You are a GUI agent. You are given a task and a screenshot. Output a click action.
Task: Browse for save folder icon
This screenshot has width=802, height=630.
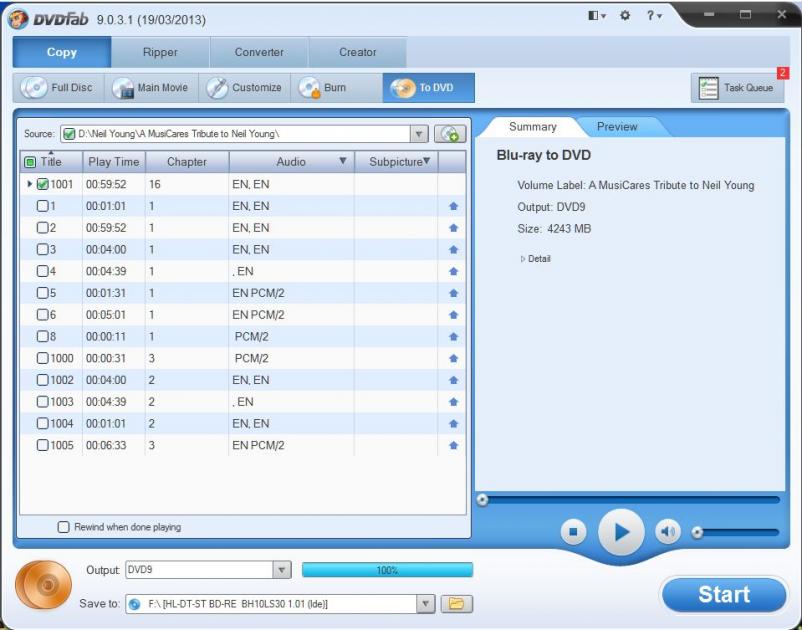(456, 604)
